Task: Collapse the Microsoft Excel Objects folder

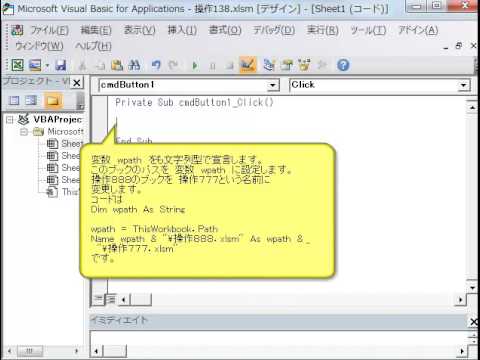Action: click(24, 132)
